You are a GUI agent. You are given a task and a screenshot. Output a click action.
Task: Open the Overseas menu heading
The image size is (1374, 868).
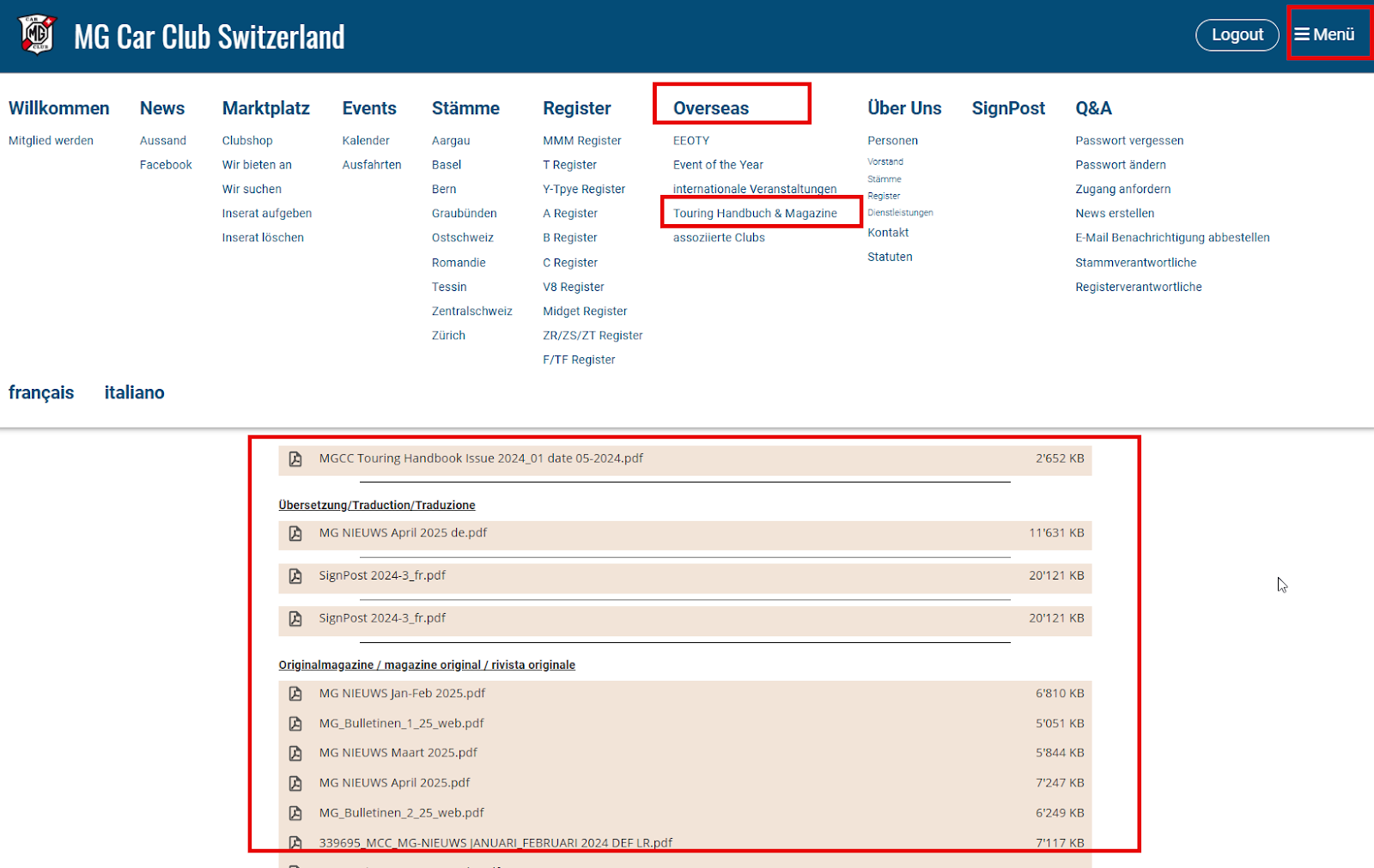coord(711,108)
